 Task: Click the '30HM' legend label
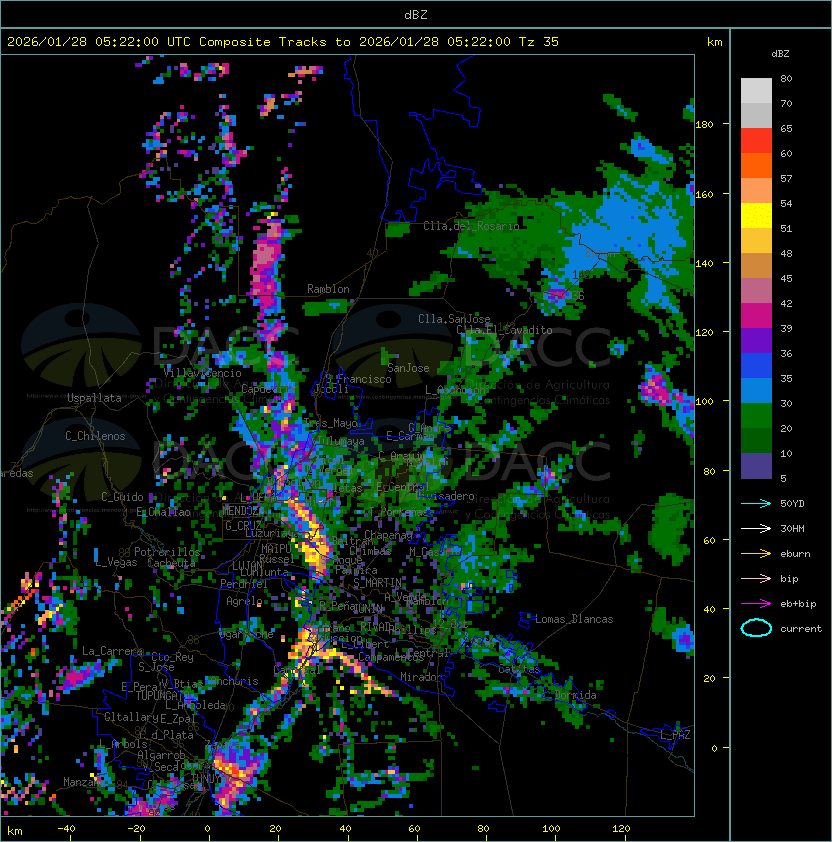[792, 528]
